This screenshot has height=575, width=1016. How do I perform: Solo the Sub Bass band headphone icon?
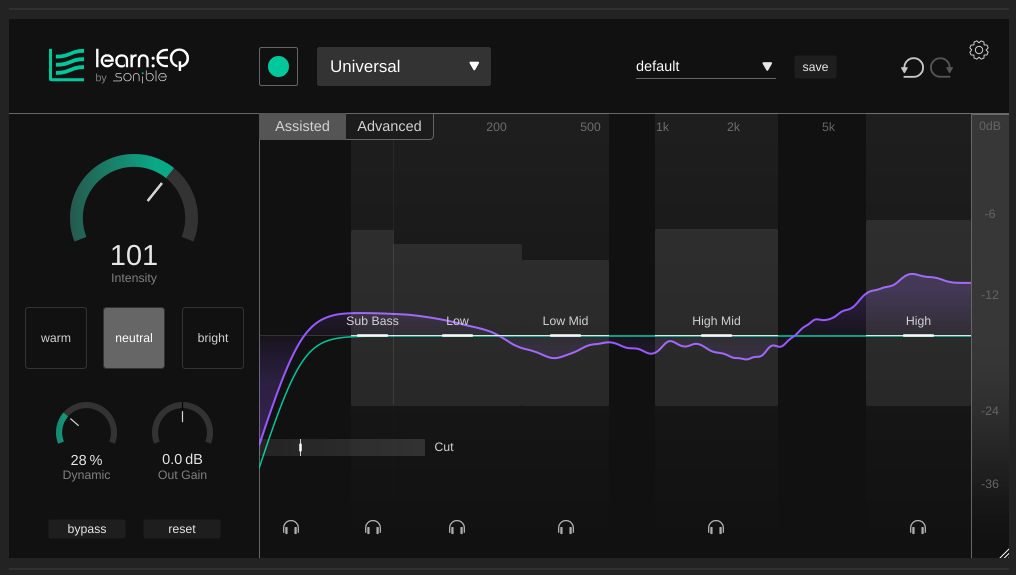click(x=373, y=527)
